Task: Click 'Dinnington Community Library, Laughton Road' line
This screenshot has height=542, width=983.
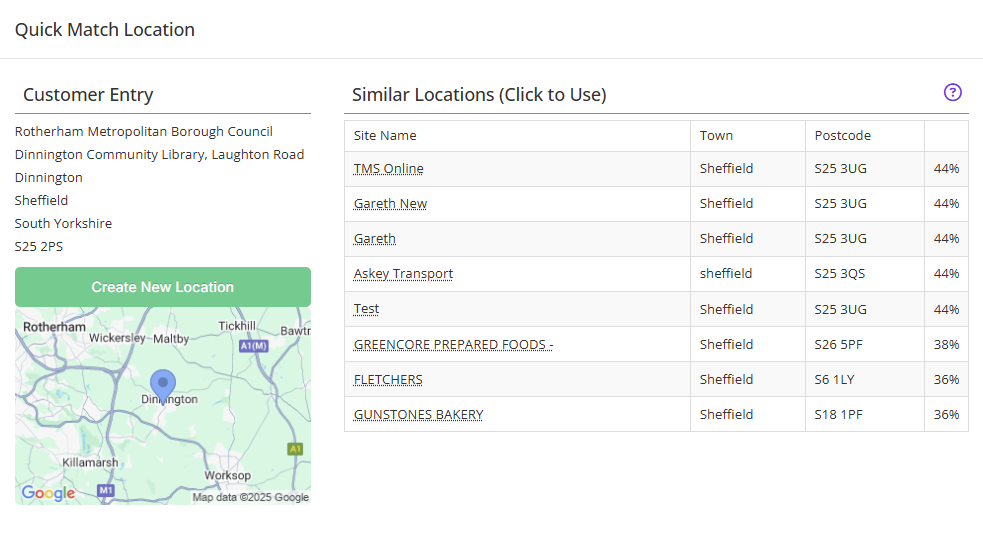Action: 159,155
